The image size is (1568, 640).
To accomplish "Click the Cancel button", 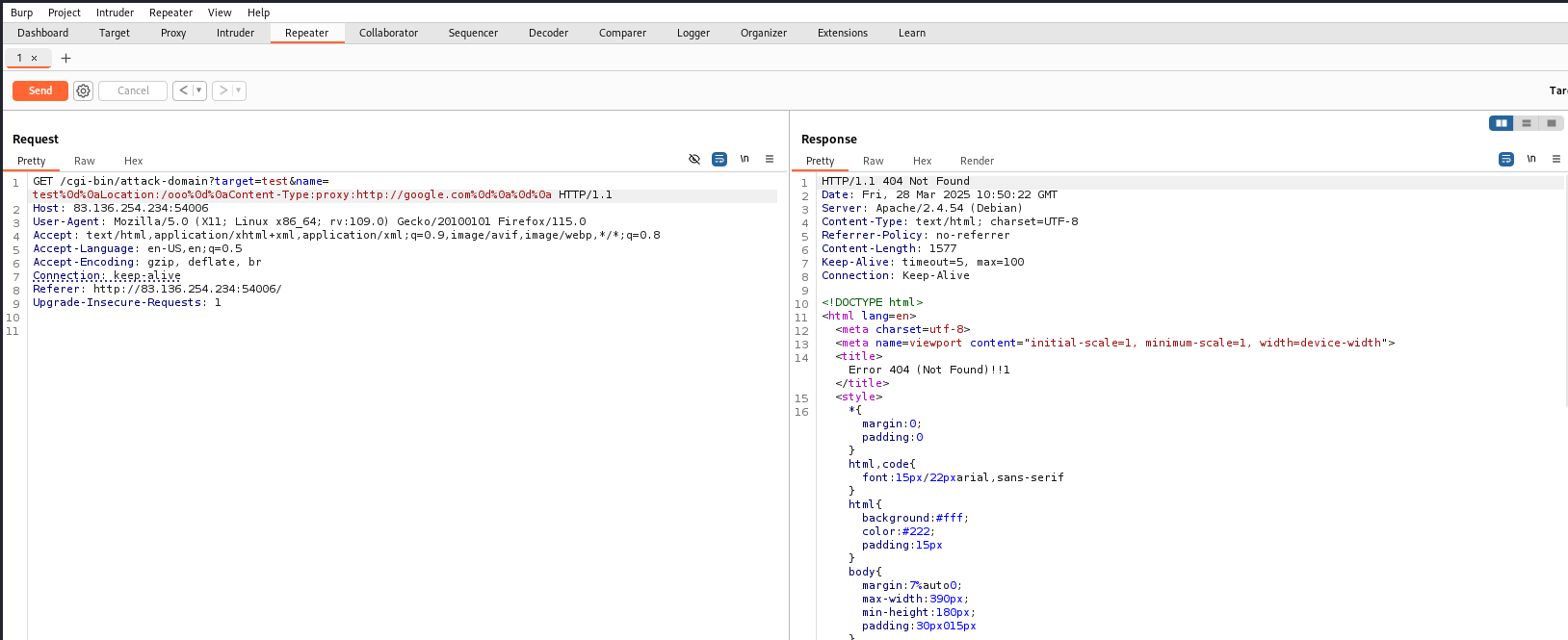I will coord(133,90).
